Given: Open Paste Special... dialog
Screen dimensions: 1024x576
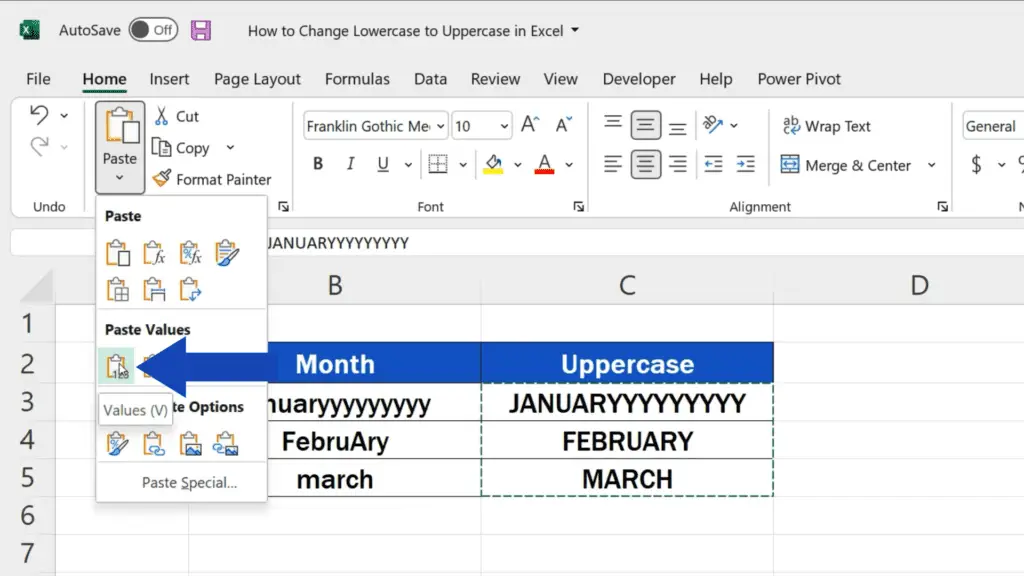Looking at the screenshot, I should [189, 483].
